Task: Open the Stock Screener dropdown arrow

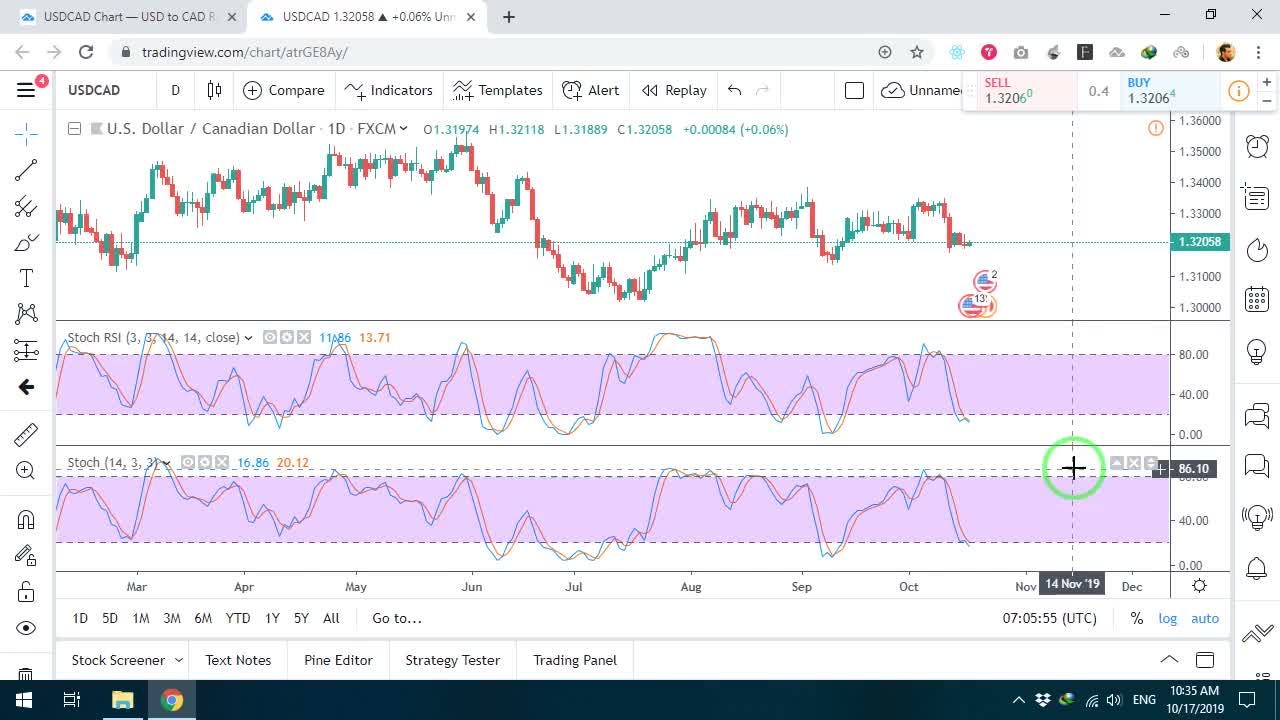Action: [179, 660]
